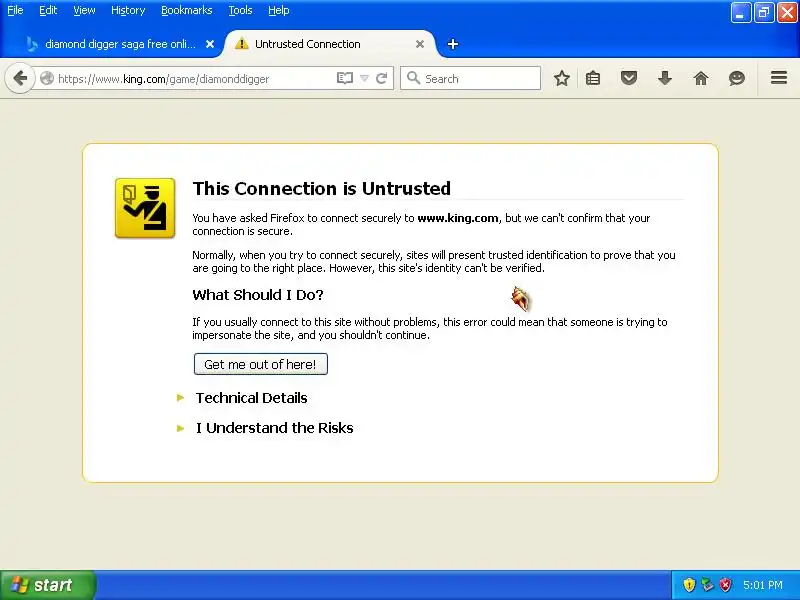This screenshot has width=800, height=600.
Task: Minimize the Firefox window
Action: coord(740,13)
